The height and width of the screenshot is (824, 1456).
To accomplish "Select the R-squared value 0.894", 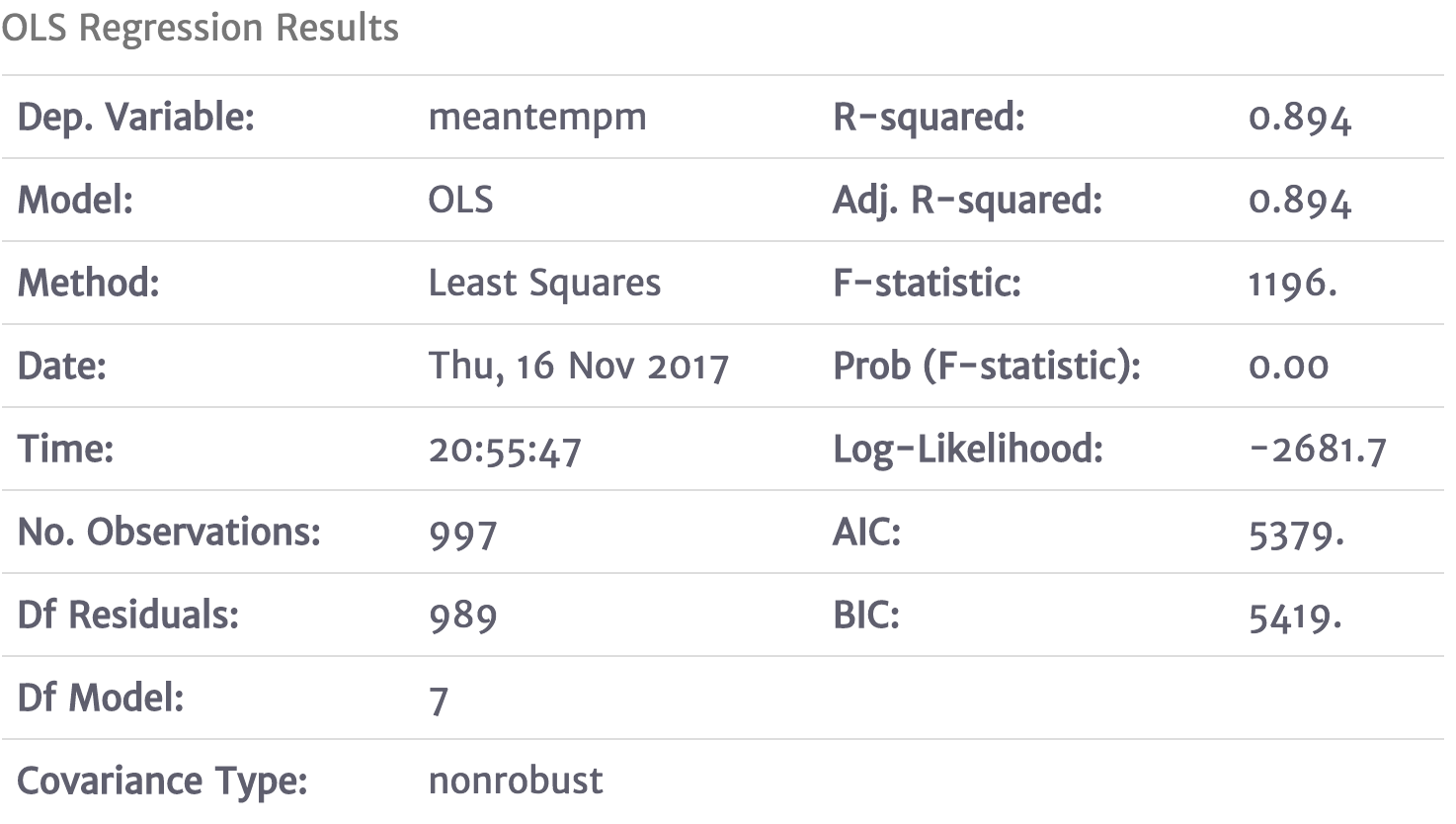I will 1300,119.
